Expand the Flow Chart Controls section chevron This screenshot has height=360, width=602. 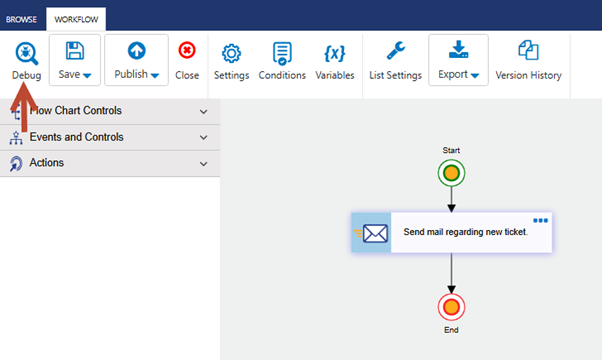[x=203, y=112]
